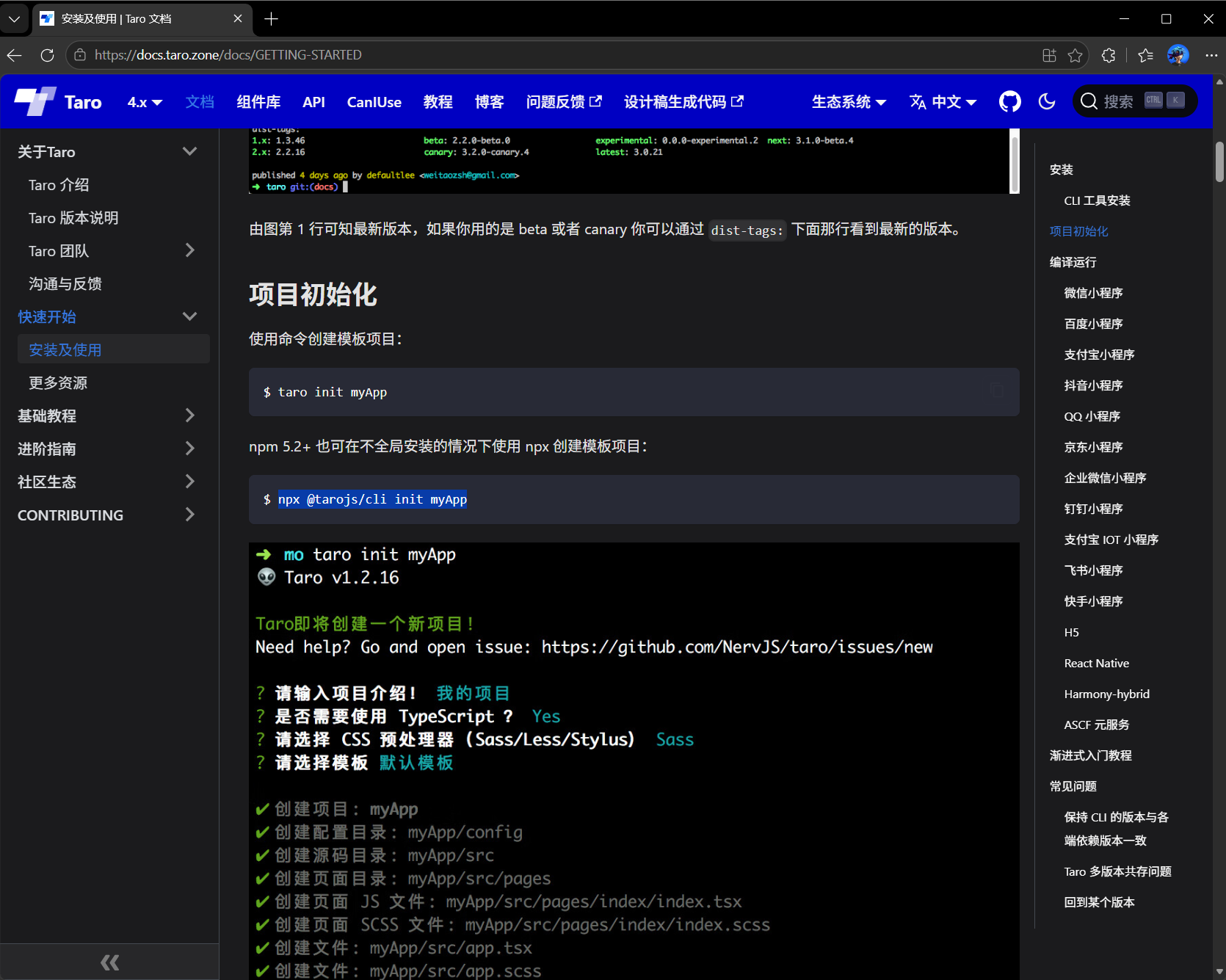Click the browser address bar URL

pyautogui.click(x=228, y=55)
